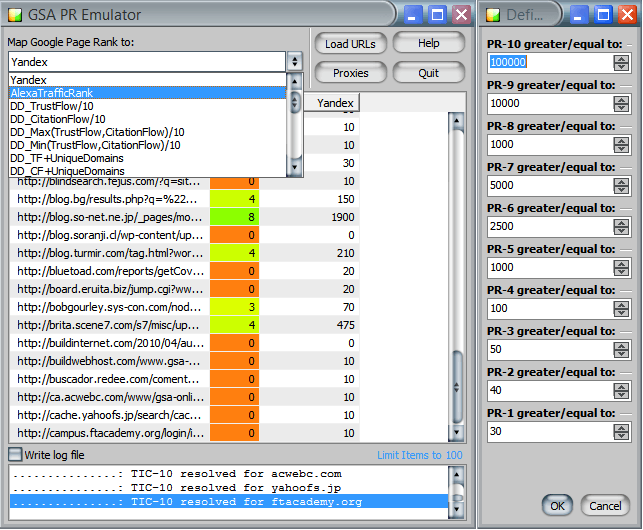Adjust the PR-10 spinner arrows
Image resolution: width=643 pixels, height=530 pixels.
(x=621, y=62)
